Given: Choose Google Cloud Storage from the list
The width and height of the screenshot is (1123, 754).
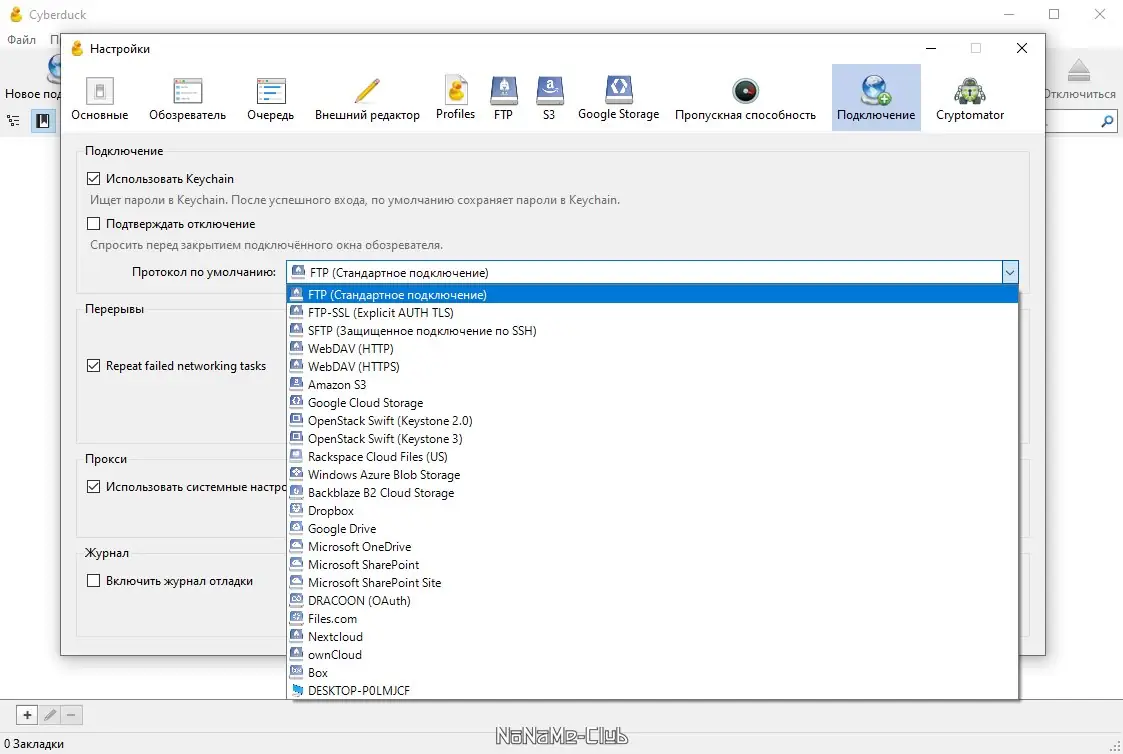Looking at the screenshot, I should (x=652, y=402).
